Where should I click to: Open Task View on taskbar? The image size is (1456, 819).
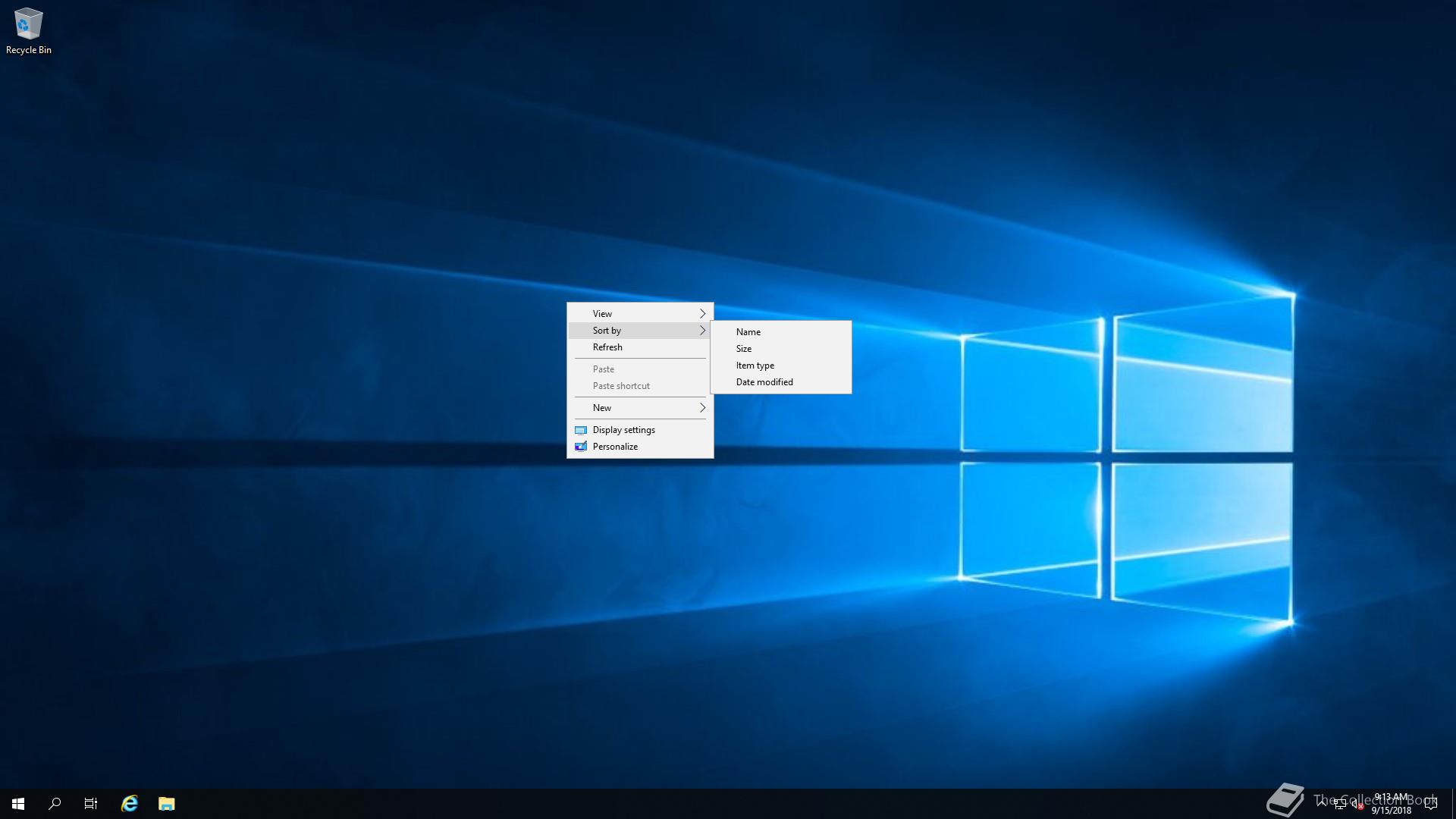tap(91, 804)
